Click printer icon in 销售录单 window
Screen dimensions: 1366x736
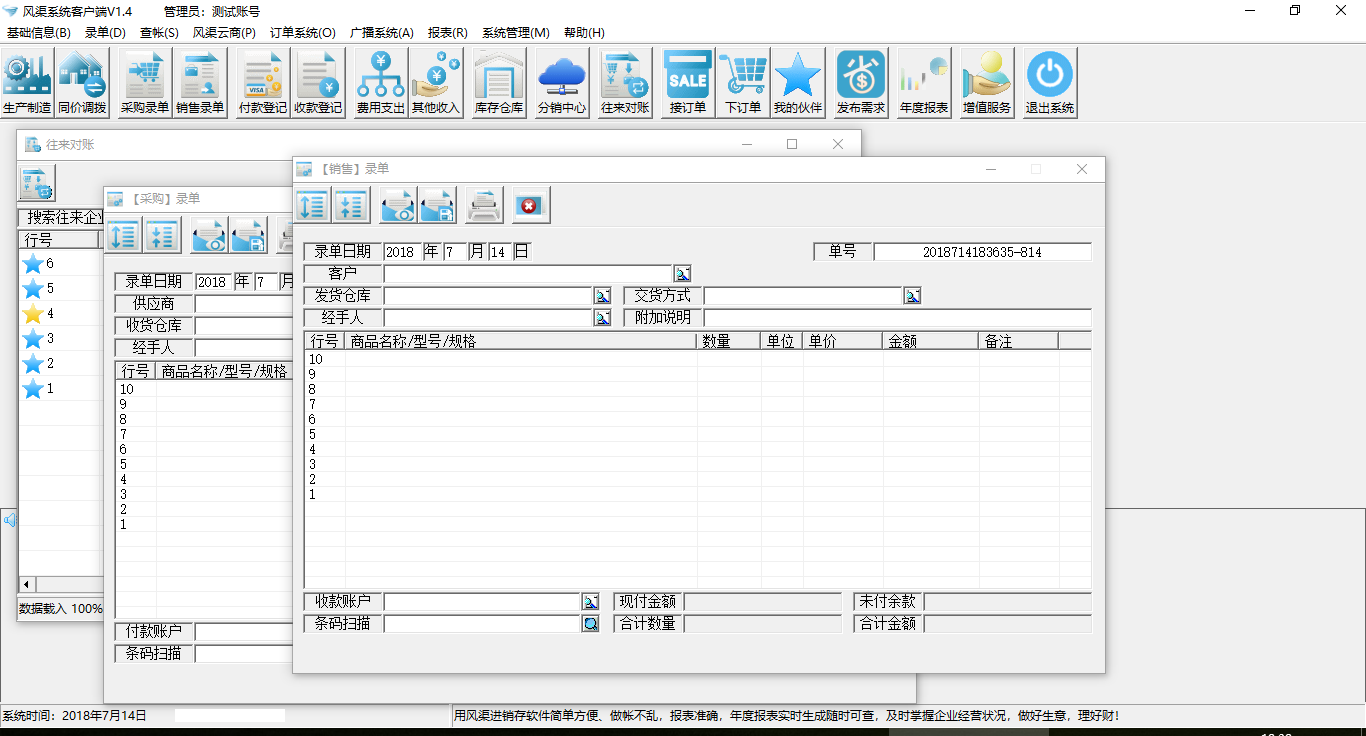(485, 206)
